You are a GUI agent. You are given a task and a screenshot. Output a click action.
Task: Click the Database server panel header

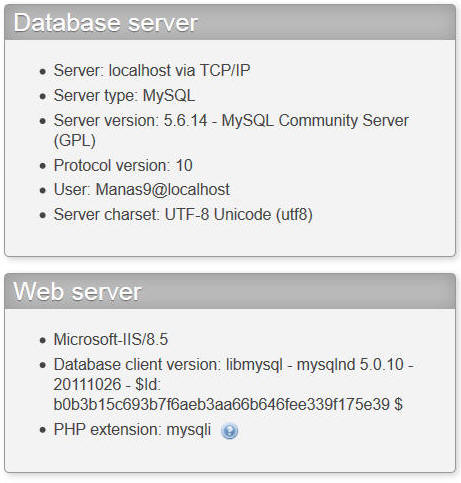[230, 22]
